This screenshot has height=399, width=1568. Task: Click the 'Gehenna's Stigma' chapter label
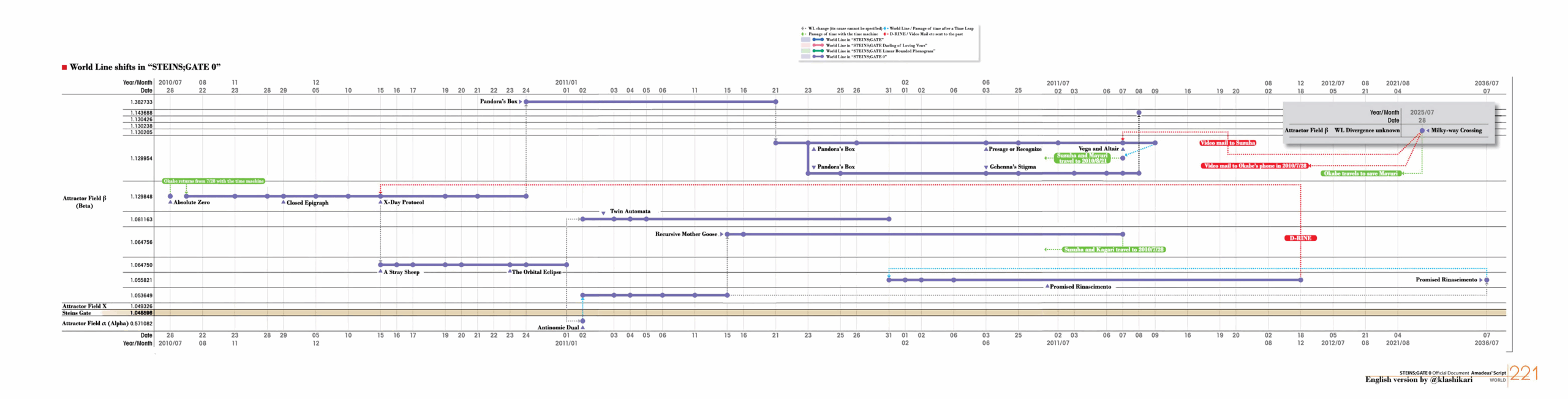1012,167
